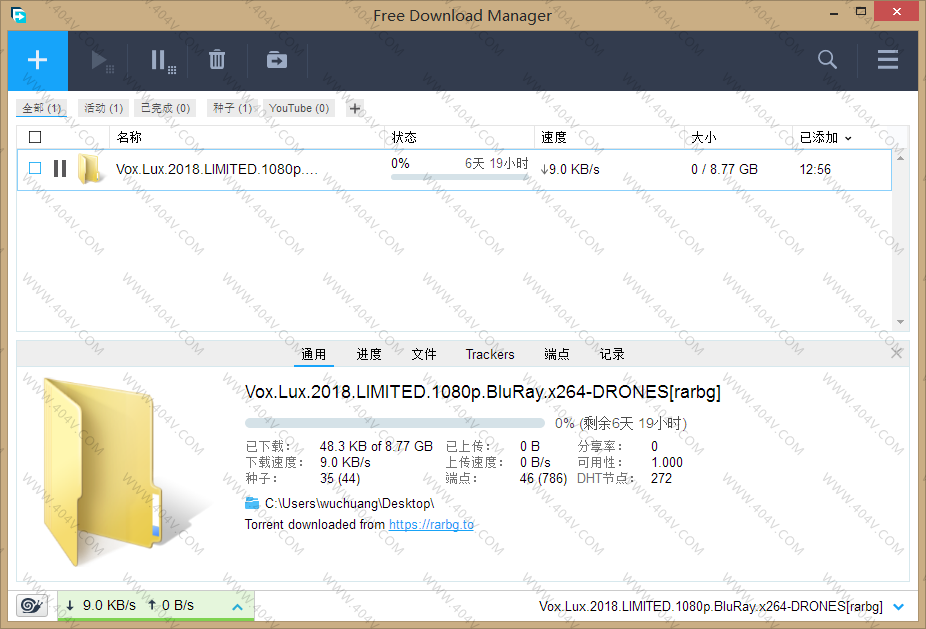Open the https://rarbg.to link
Image resolution: width=926 pixels, height=629 pixels.
pyautogui.click(x=431, y=524)
